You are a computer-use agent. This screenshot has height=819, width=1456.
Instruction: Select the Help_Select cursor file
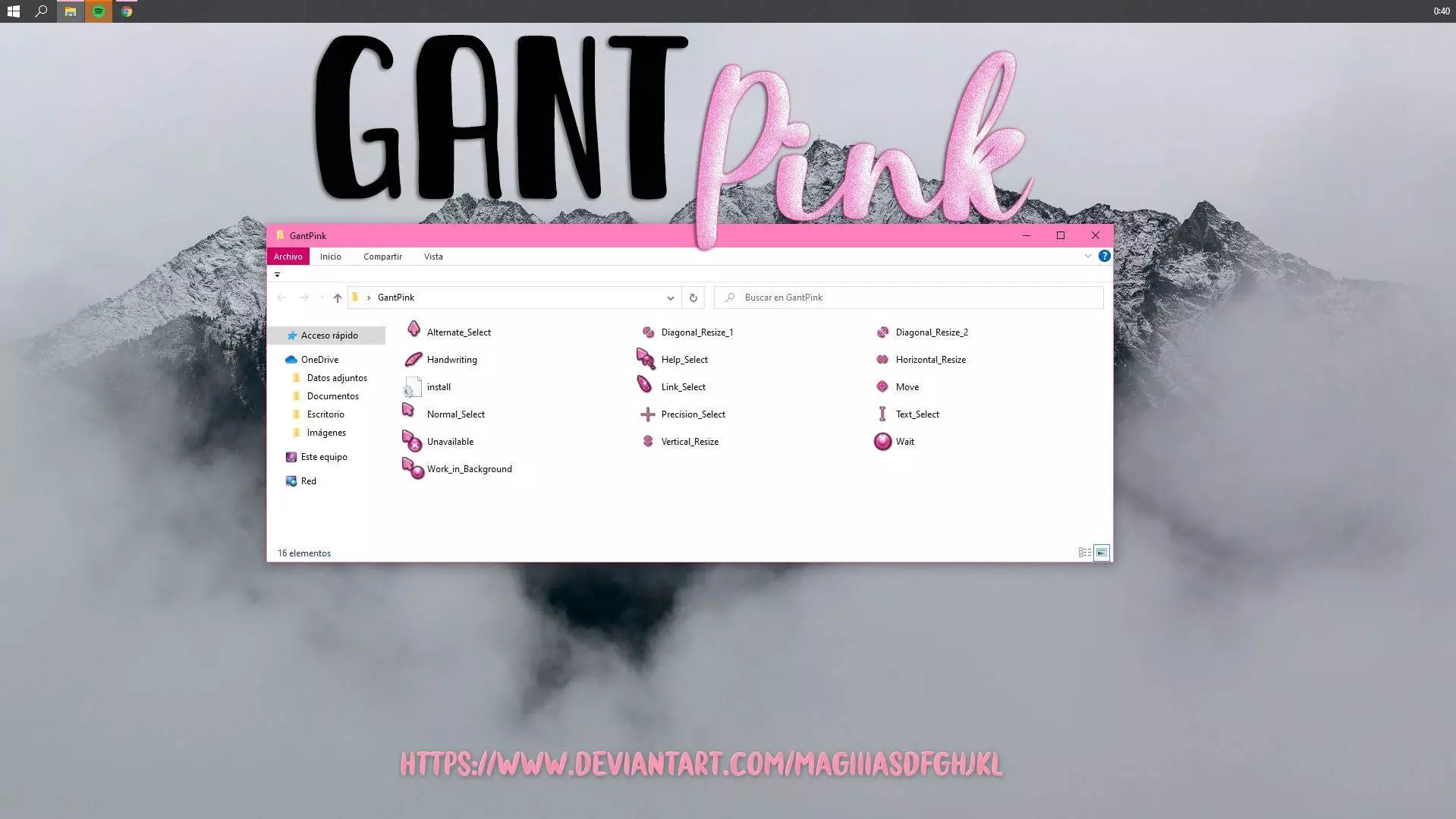pos(684,360)
